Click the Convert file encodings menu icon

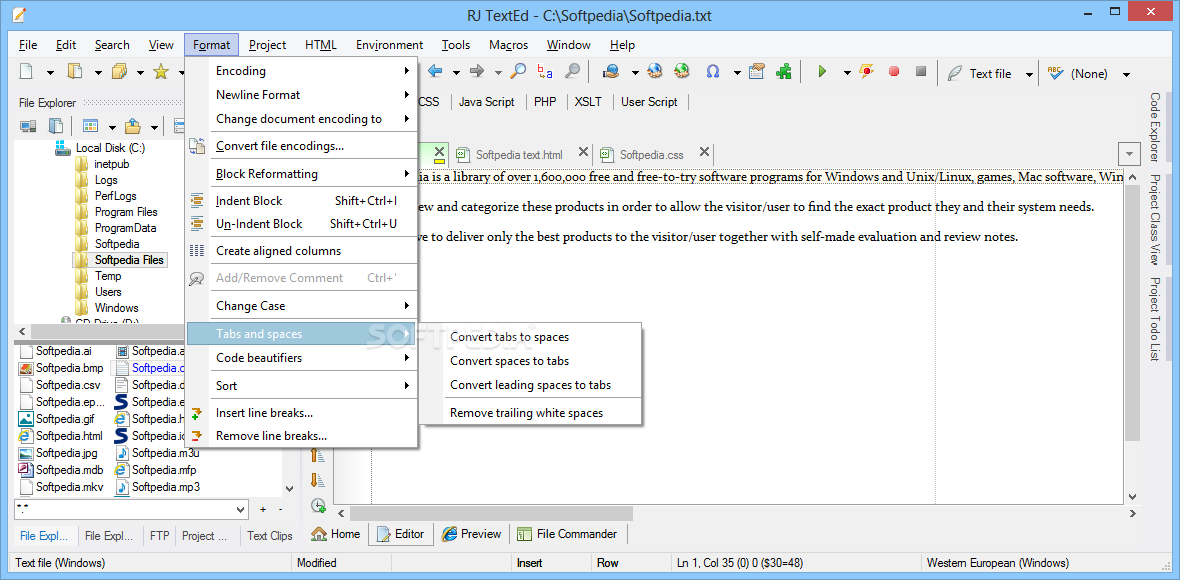[197, 146]
